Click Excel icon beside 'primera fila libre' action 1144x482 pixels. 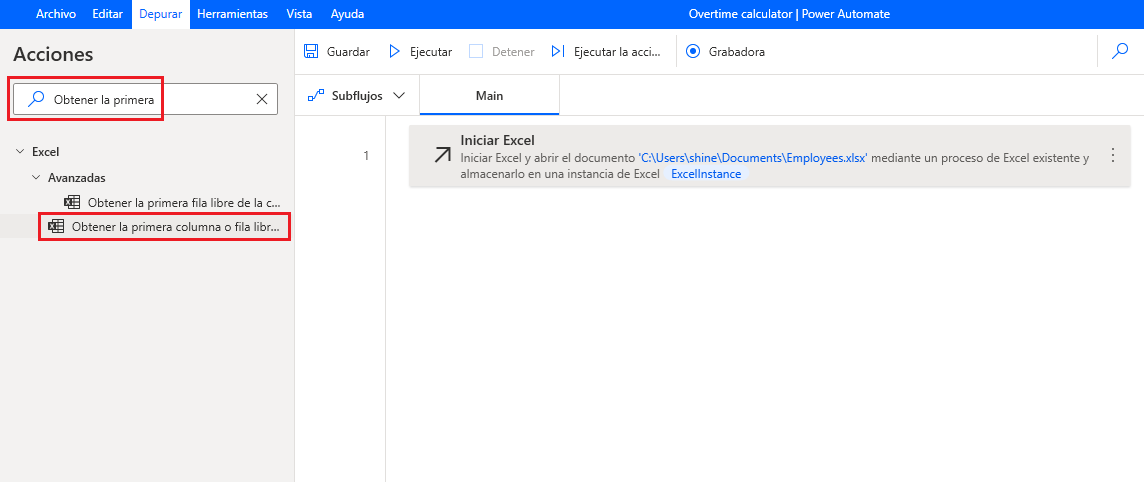pos(72,202)
